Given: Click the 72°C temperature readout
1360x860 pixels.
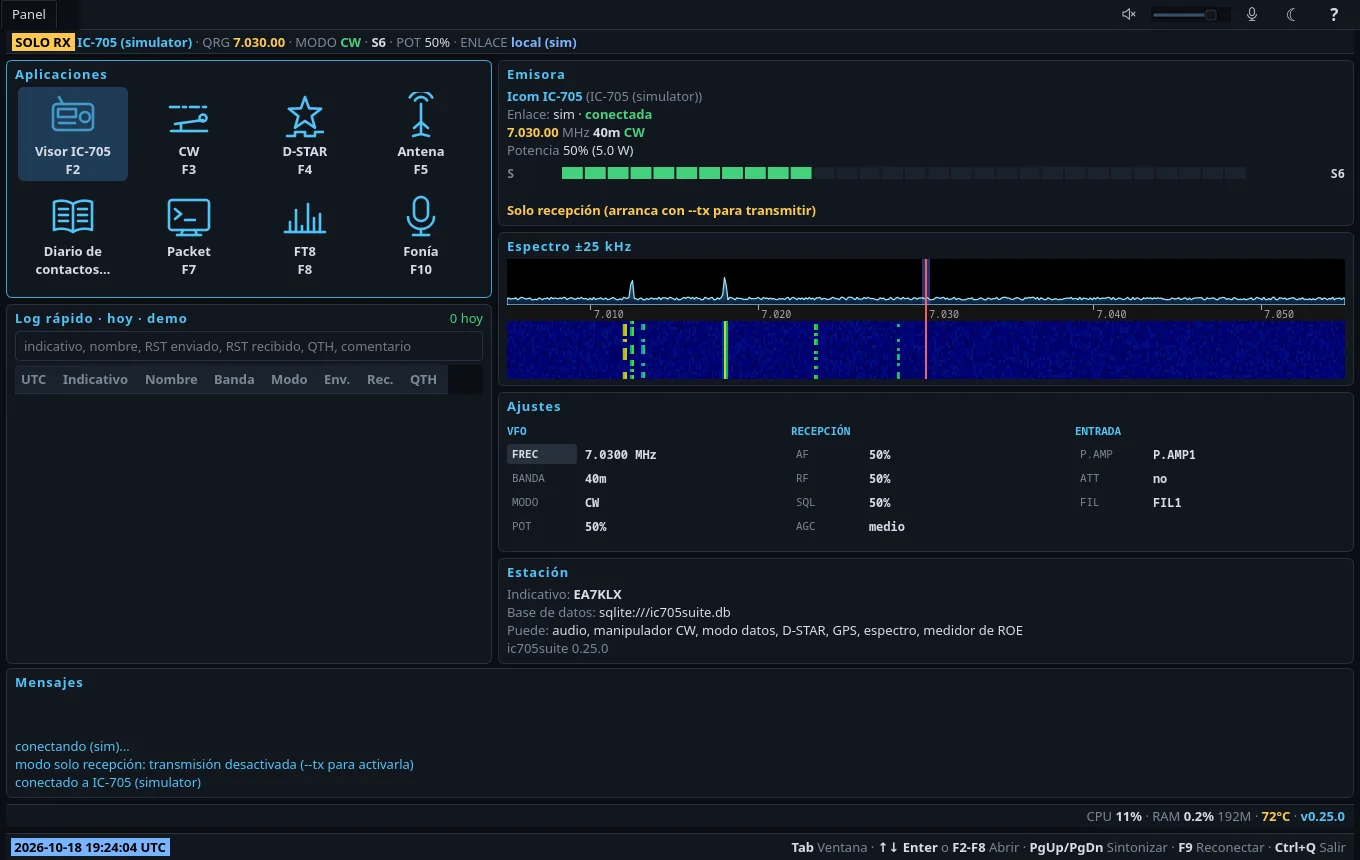Looking at the screenshot, I should (x=1276, y=816).
